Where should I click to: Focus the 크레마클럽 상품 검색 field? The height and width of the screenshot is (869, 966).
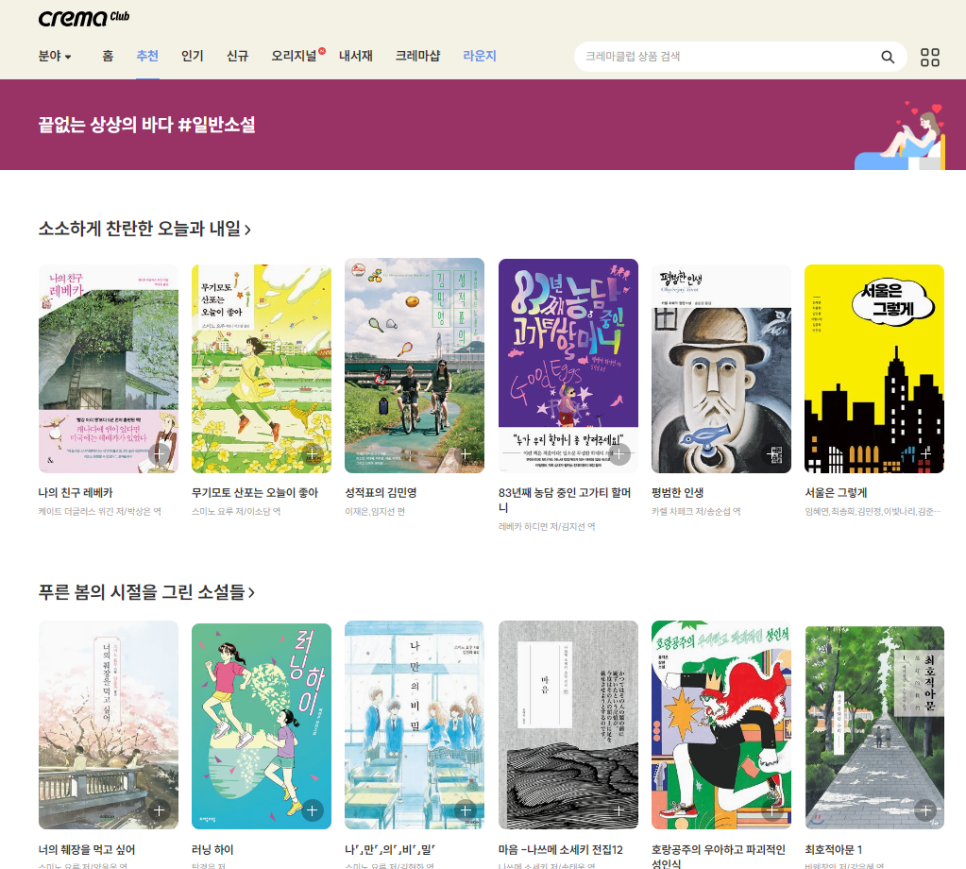(x=727, y=57)
